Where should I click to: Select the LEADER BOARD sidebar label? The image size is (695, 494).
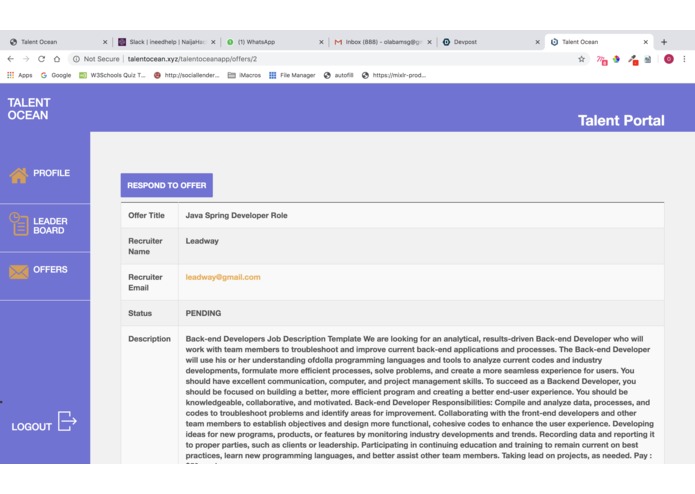50,226
